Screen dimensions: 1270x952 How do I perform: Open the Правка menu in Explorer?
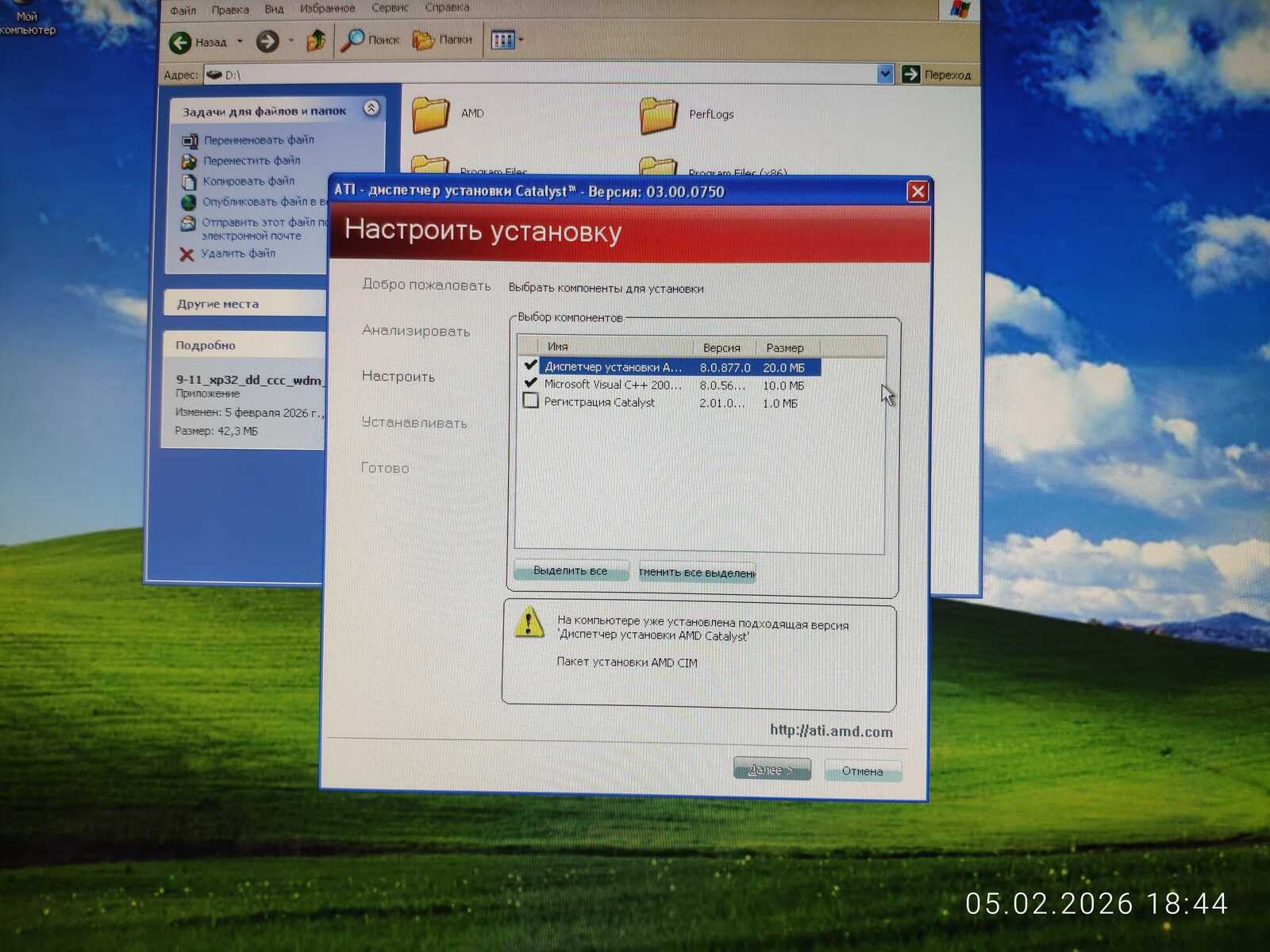[229, 10]
